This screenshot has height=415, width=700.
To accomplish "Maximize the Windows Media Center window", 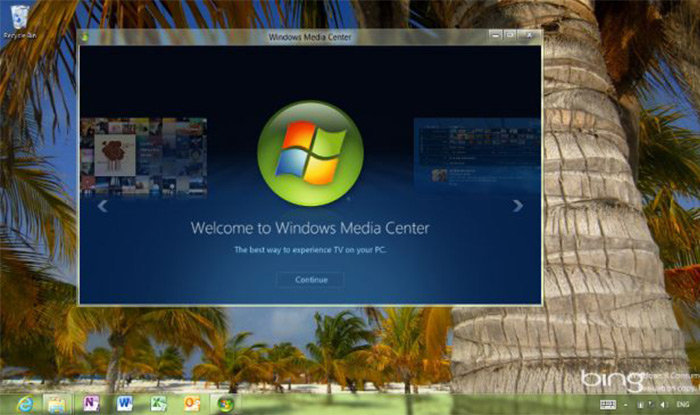I will (510, 35).
